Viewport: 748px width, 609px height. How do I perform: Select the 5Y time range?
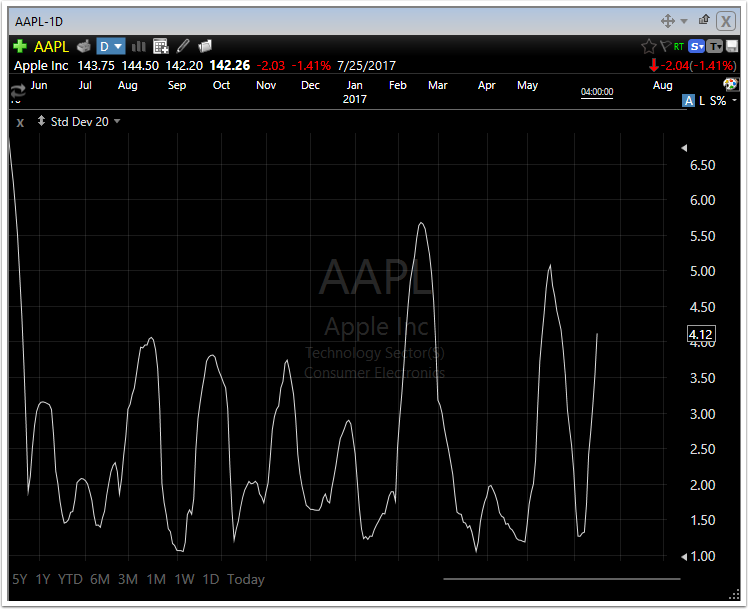(20, 579)
